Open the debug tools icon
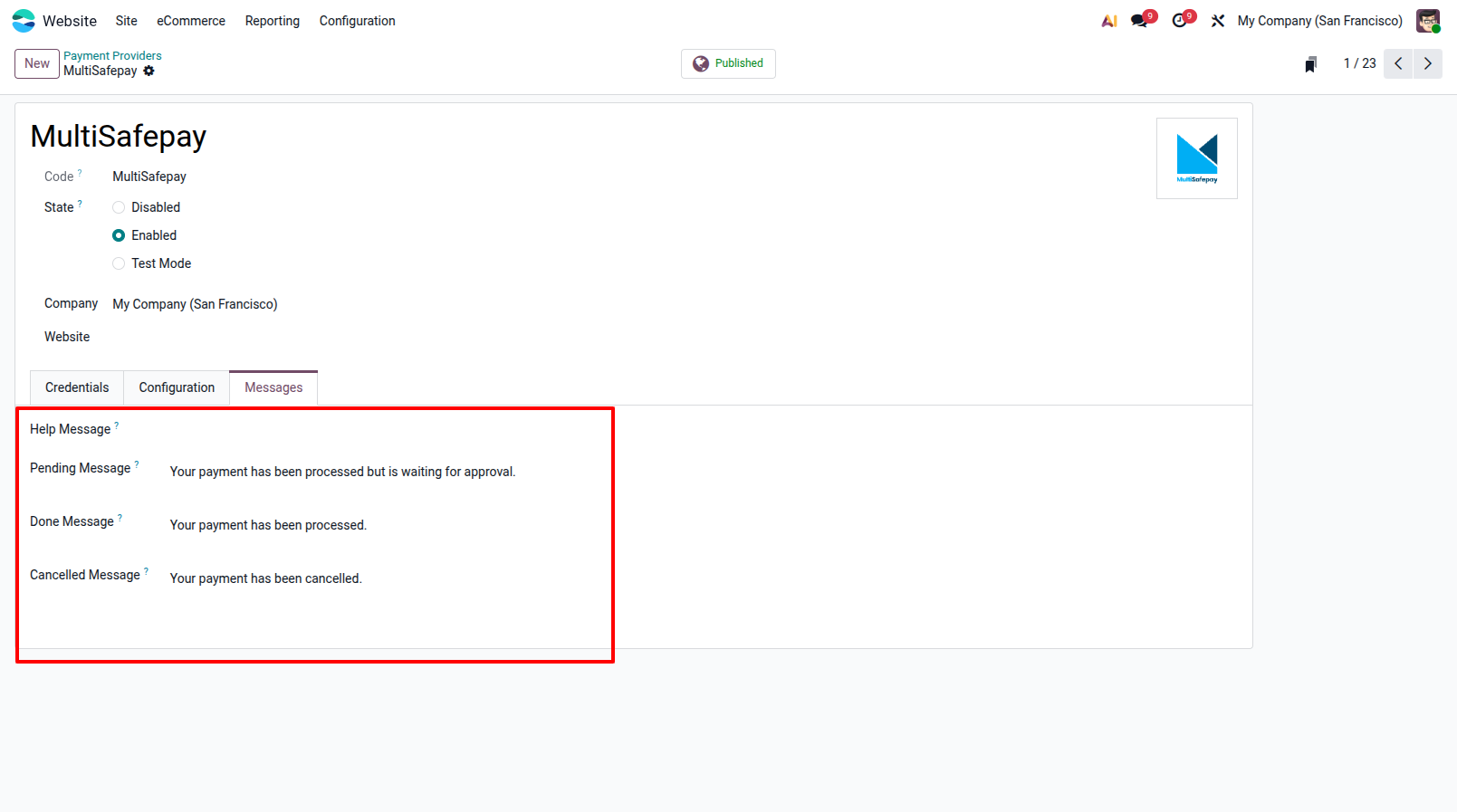 coord(1218,21)
